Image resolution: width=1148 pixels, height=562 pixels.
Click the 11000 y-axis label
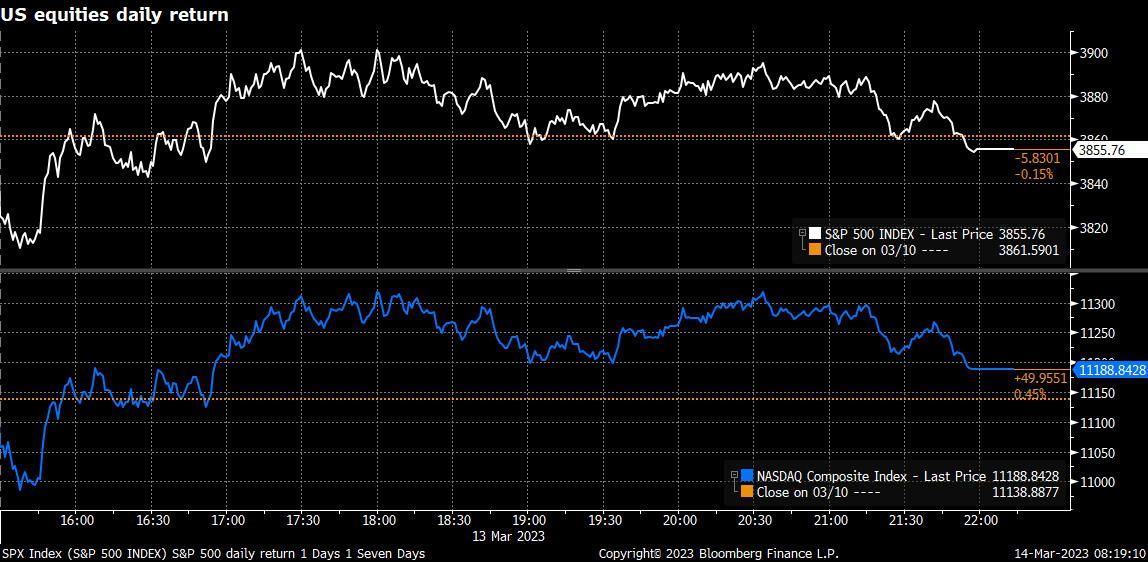pos(1095,482)
